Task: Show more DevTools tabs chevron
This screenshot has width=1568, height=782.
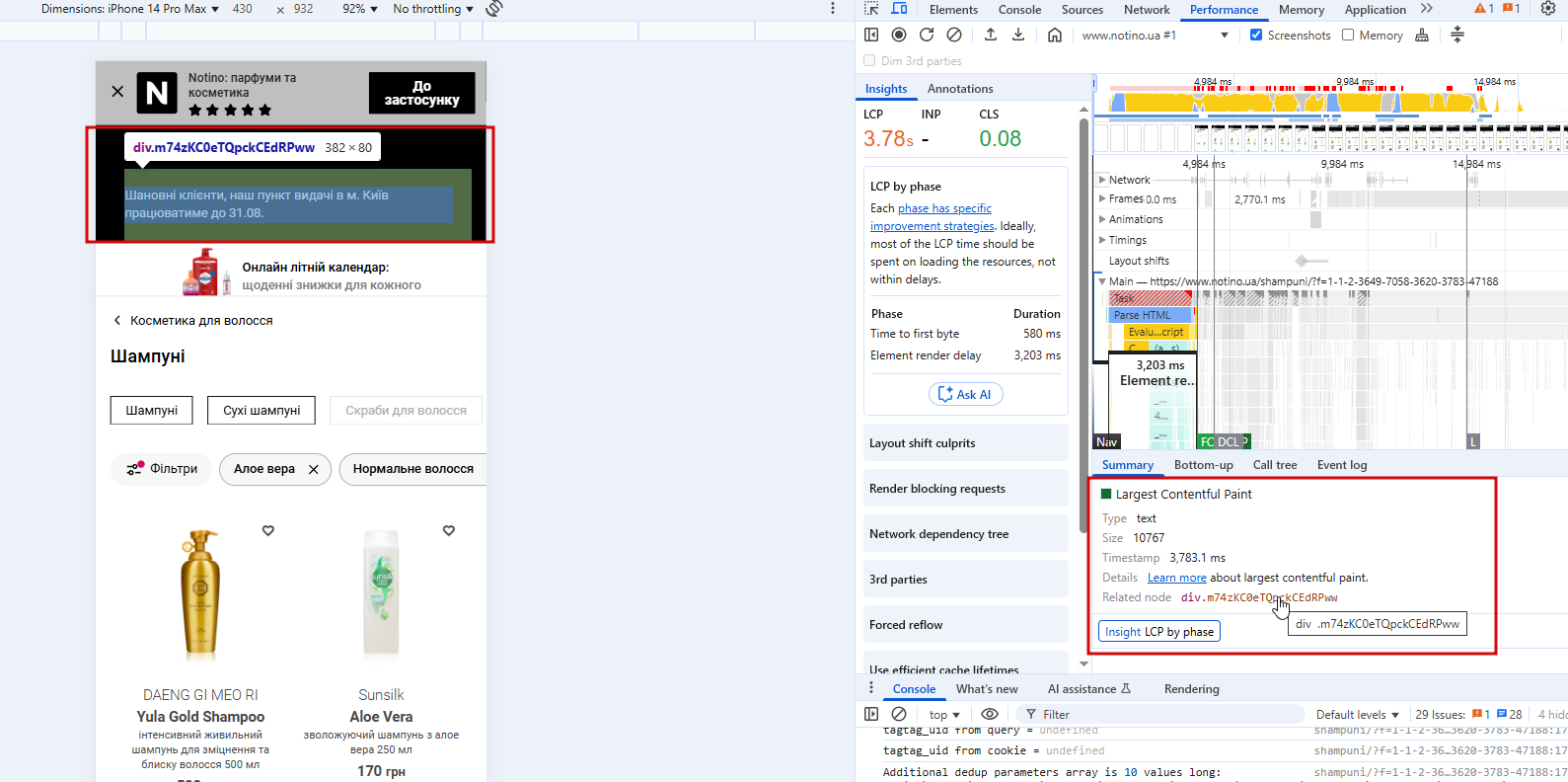Action: coord(1427,9)
